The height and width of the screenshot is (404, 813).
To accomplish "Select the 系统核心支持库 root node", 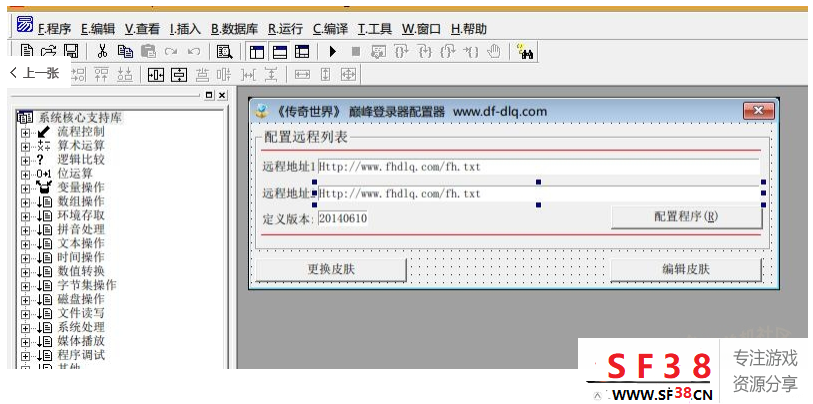I will click(80, 118).
